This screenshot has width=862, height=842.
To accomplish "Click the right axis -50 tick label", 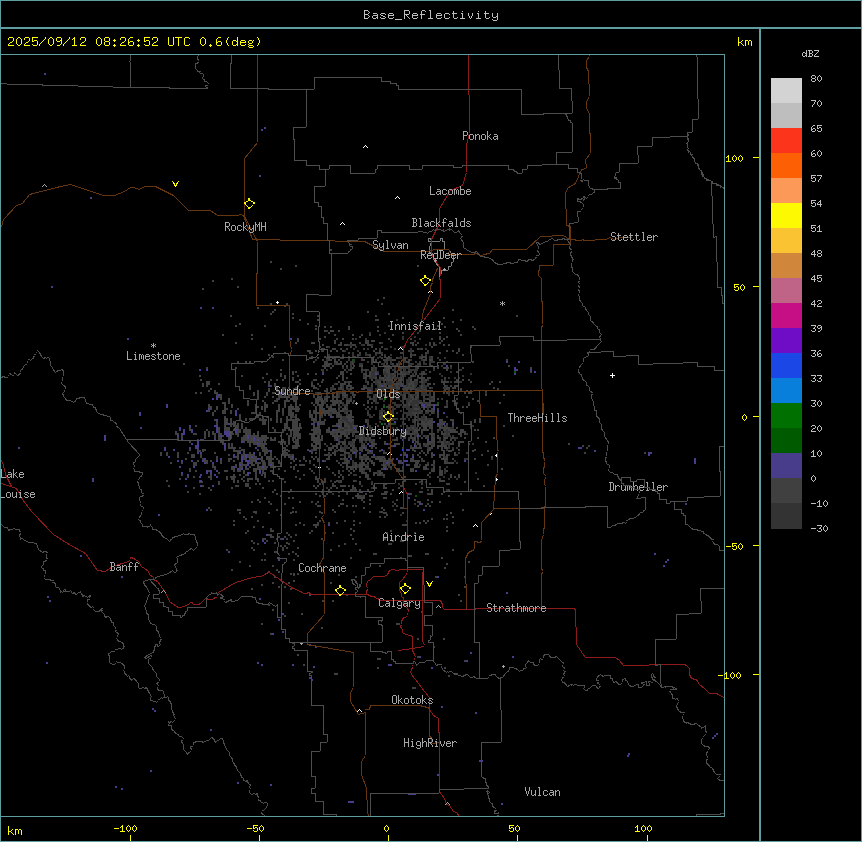I will pyautogui.click(x=735, y=546).
